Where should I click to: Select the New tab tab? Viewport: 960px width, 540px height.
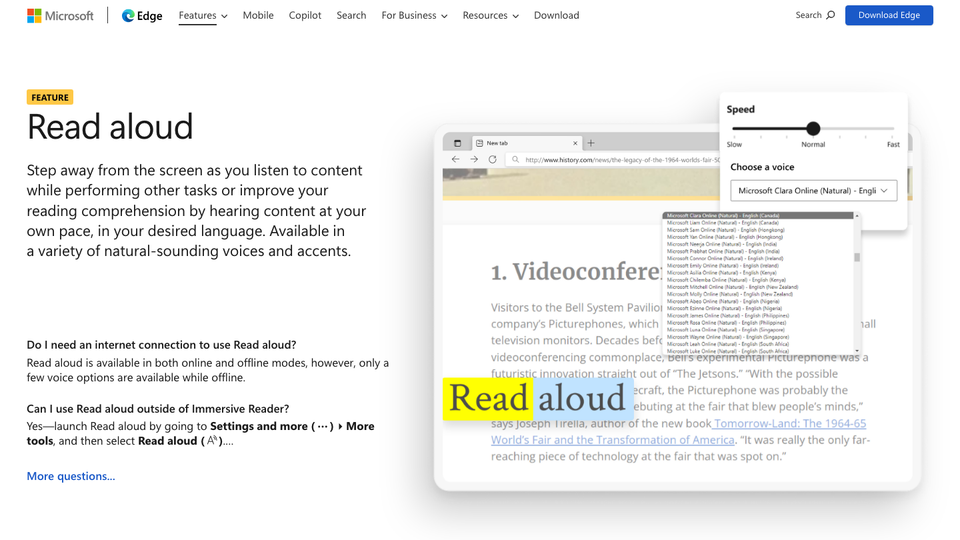tap(527, 143)
